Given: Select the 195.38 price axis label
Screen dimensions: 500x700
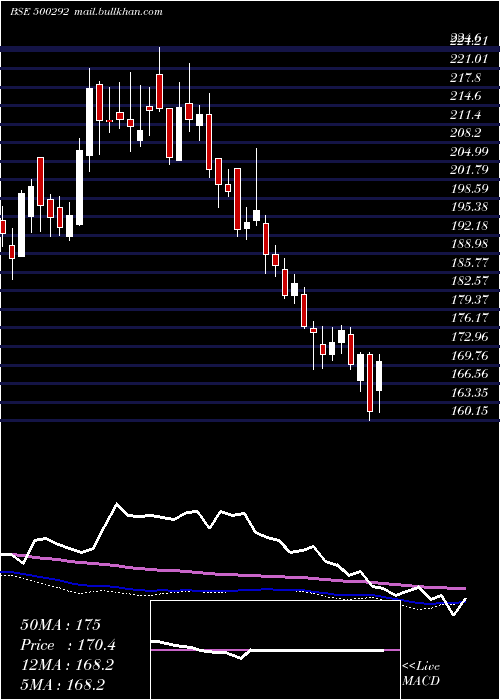Looking at the screenshot, I should (x=469, y=208).
